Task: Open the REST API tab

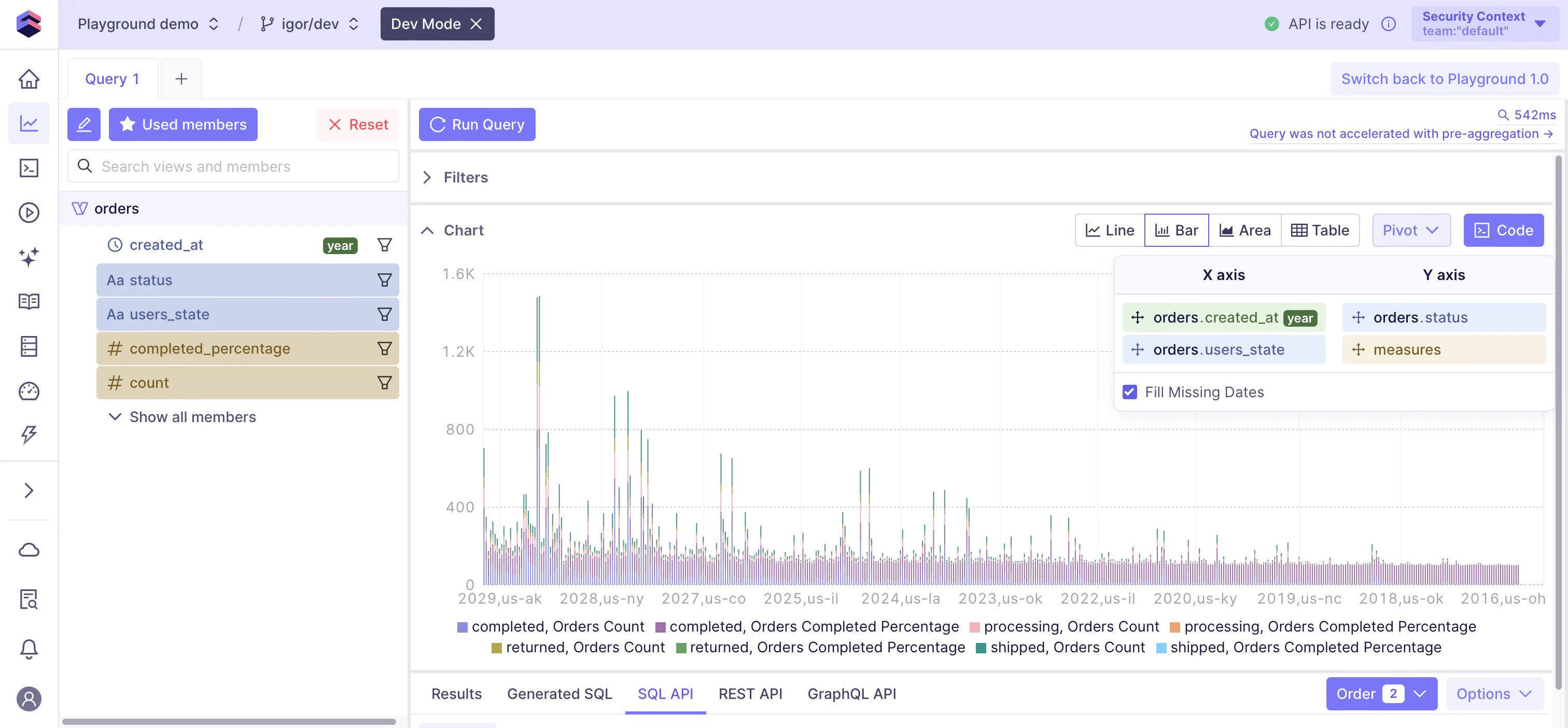Action: coord(750,694)
